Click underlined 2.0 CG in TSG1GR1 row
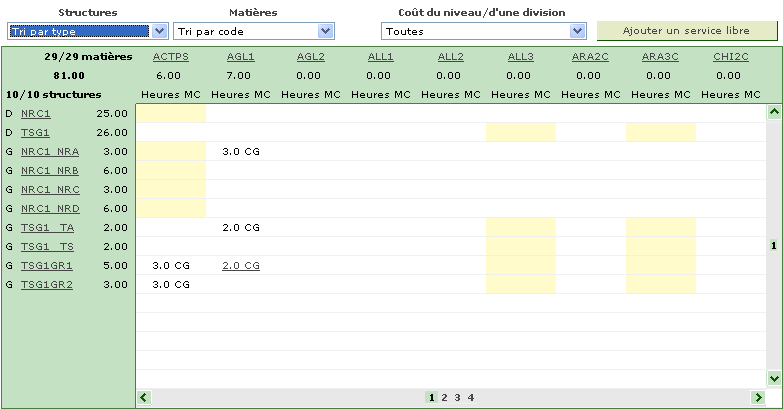Viewport: 783px width, 409px height. point(241,265)
